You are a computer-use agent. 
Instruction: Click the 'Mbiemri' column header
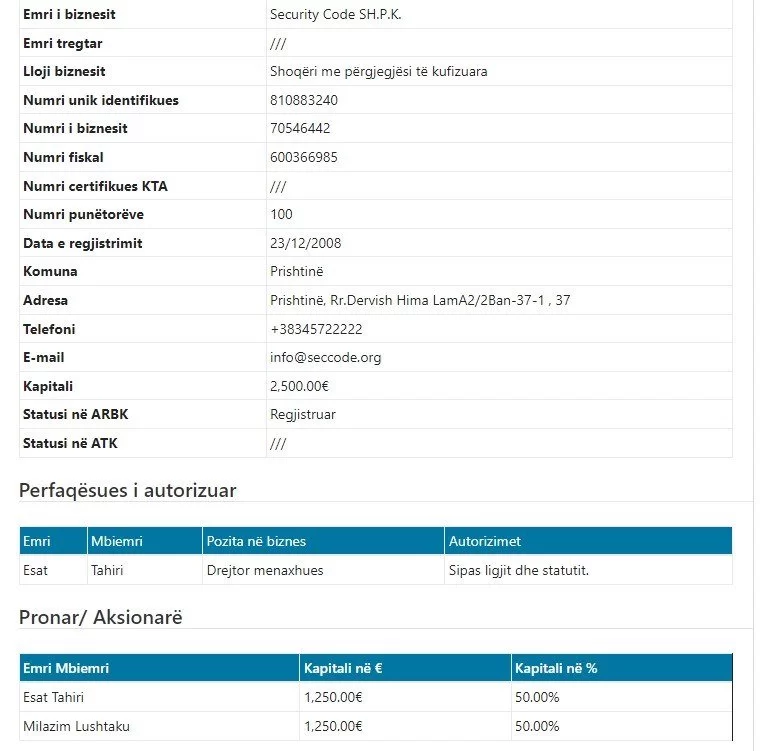coord(117,542)
